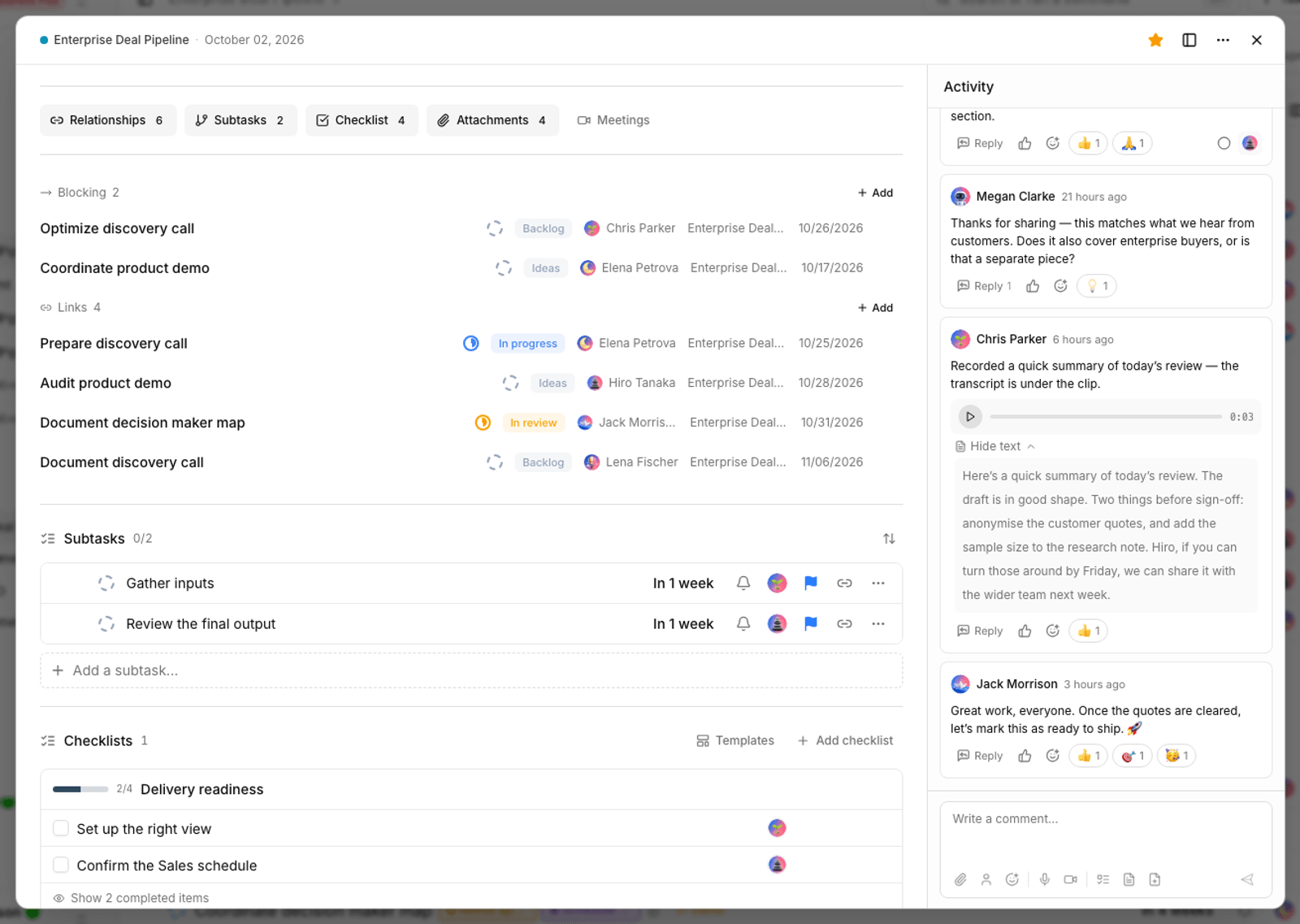Add emoji reaction to Jack Morrison's comment
This screenshot has height=924, width=1300.
point(1053,756)
